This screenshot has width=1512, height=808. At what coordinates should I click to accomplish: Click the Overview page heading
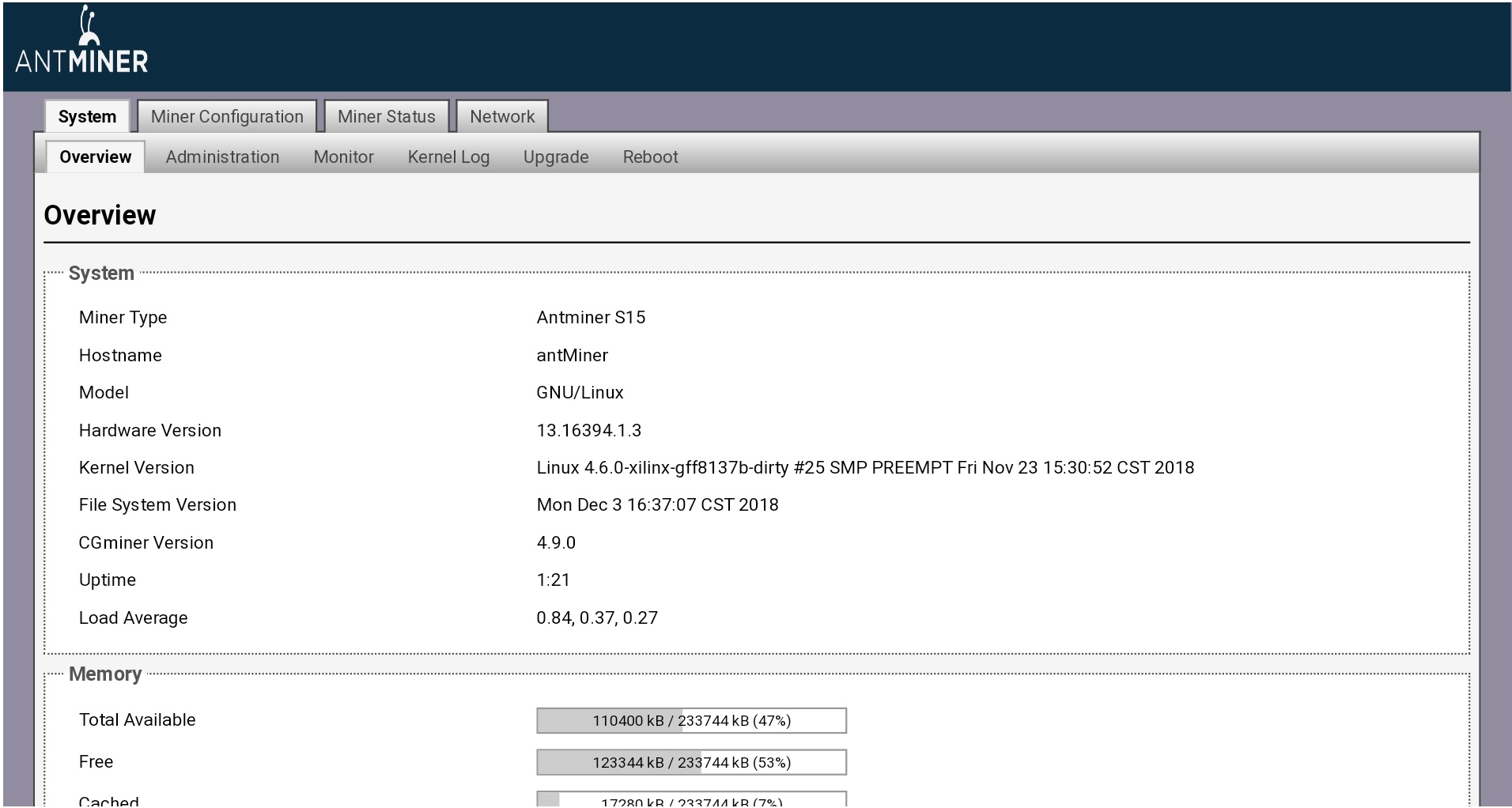point(100,215)
